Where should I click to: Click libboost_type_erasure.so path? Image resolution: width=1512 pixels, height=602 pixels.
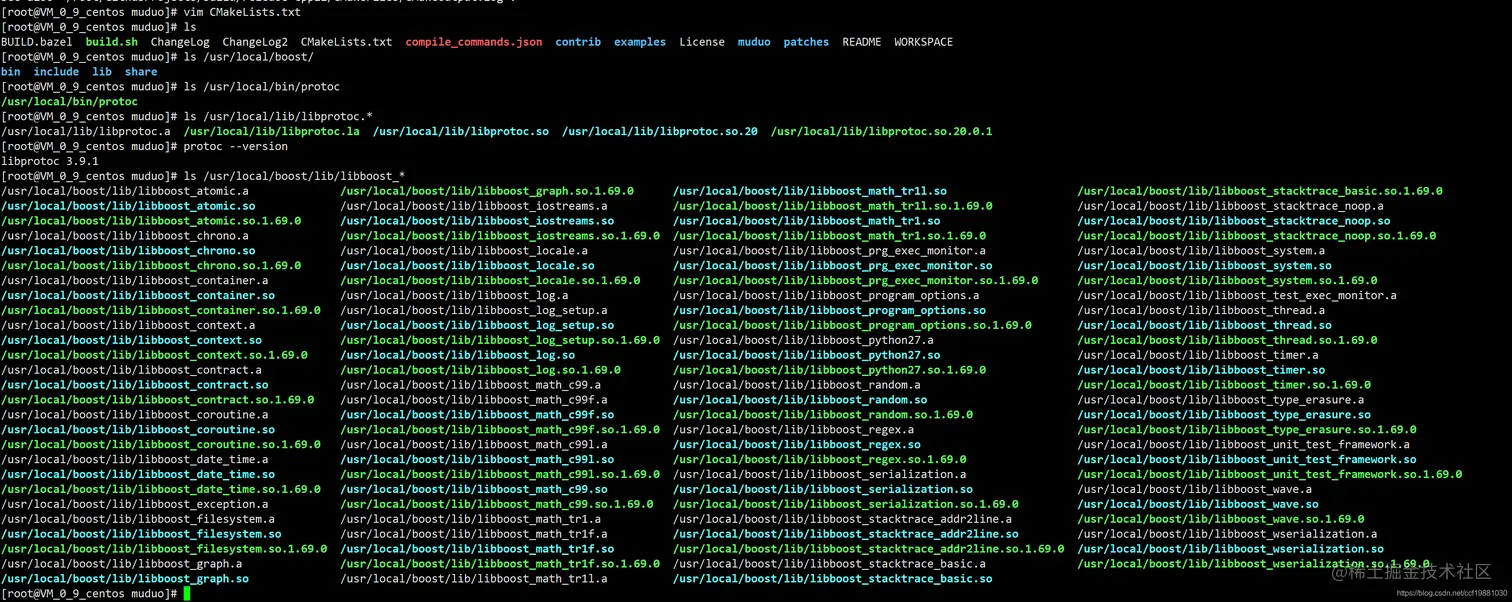tap(1224, 415)
